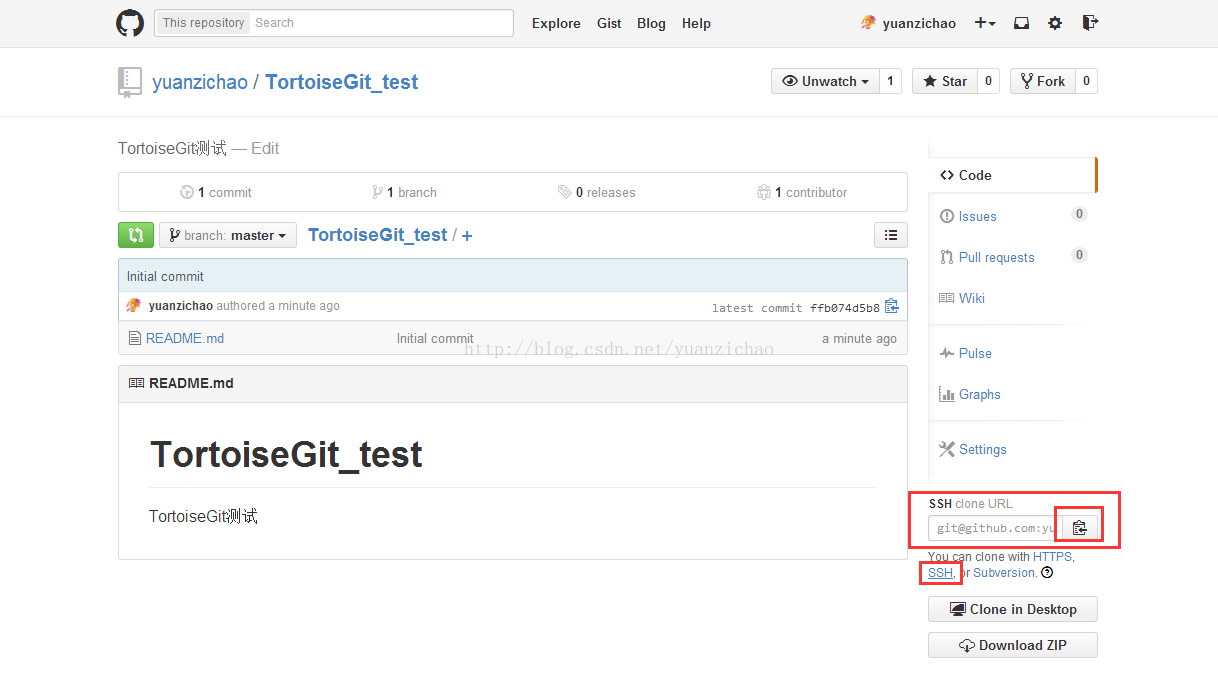Open the Blog link in header
Viewport: 1218px width, 676px height.
(x=651, y=23)
